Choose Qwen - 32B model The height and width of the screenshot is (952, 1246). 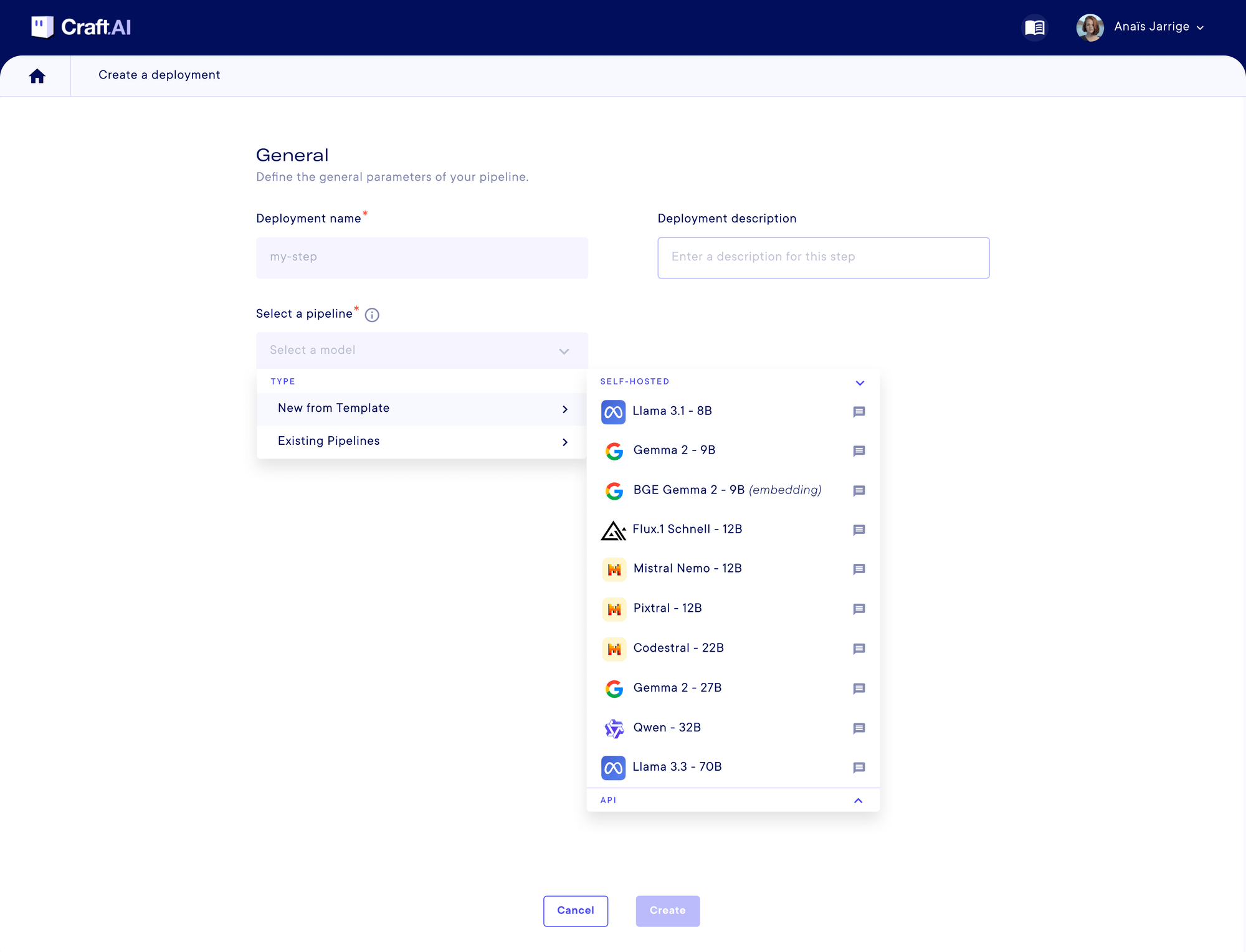click(x=733, y=728)
